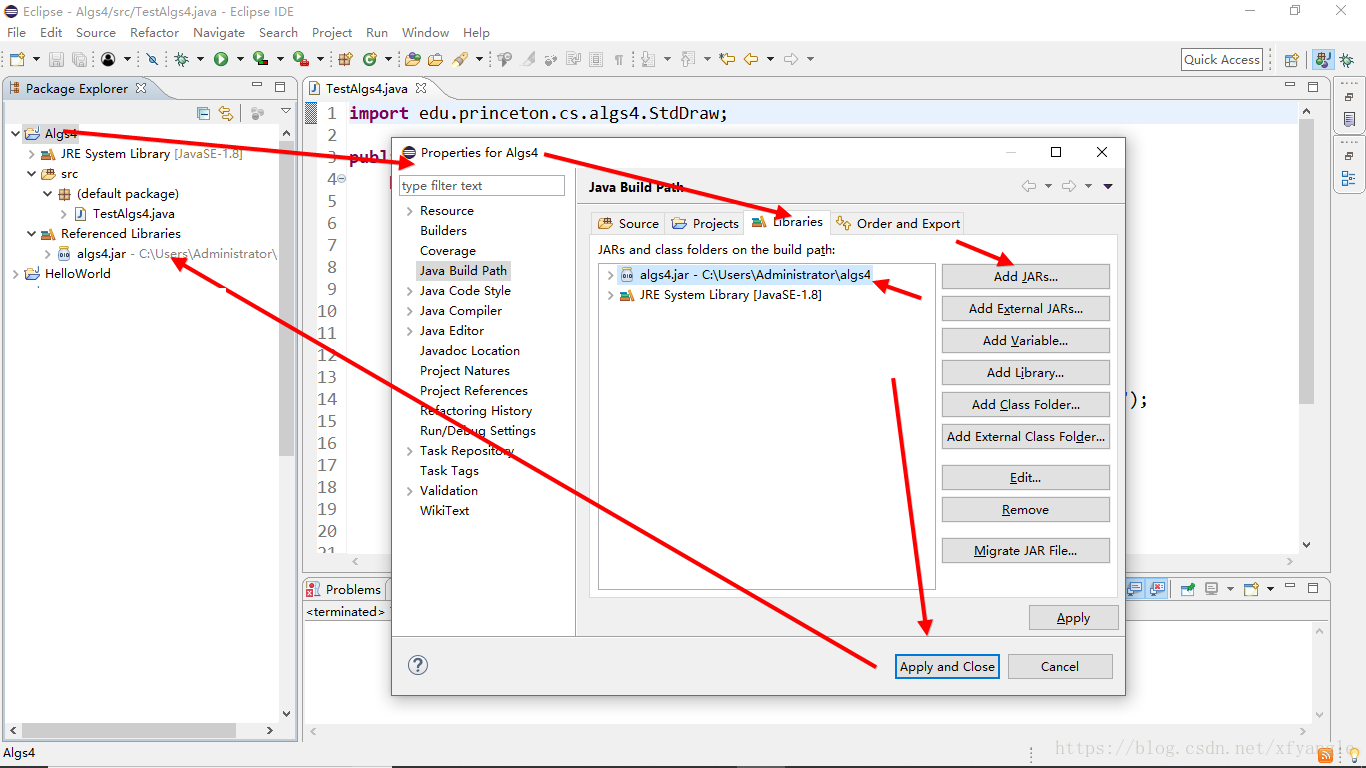The height and width of the screenshot is (768, 1366).
Task: Click the orange RSS feed status icon
Action: click(1326, 755)
